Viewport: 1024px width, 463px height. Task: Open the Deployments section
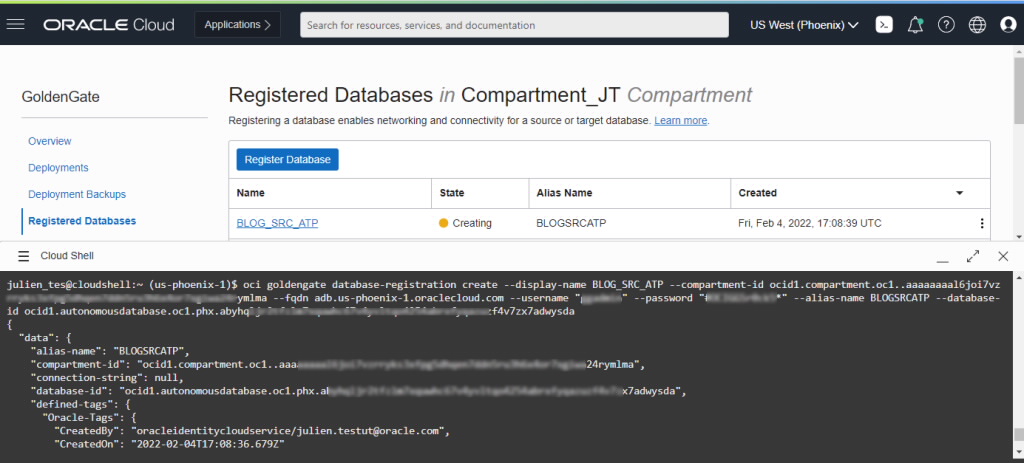tap(58, 168)
